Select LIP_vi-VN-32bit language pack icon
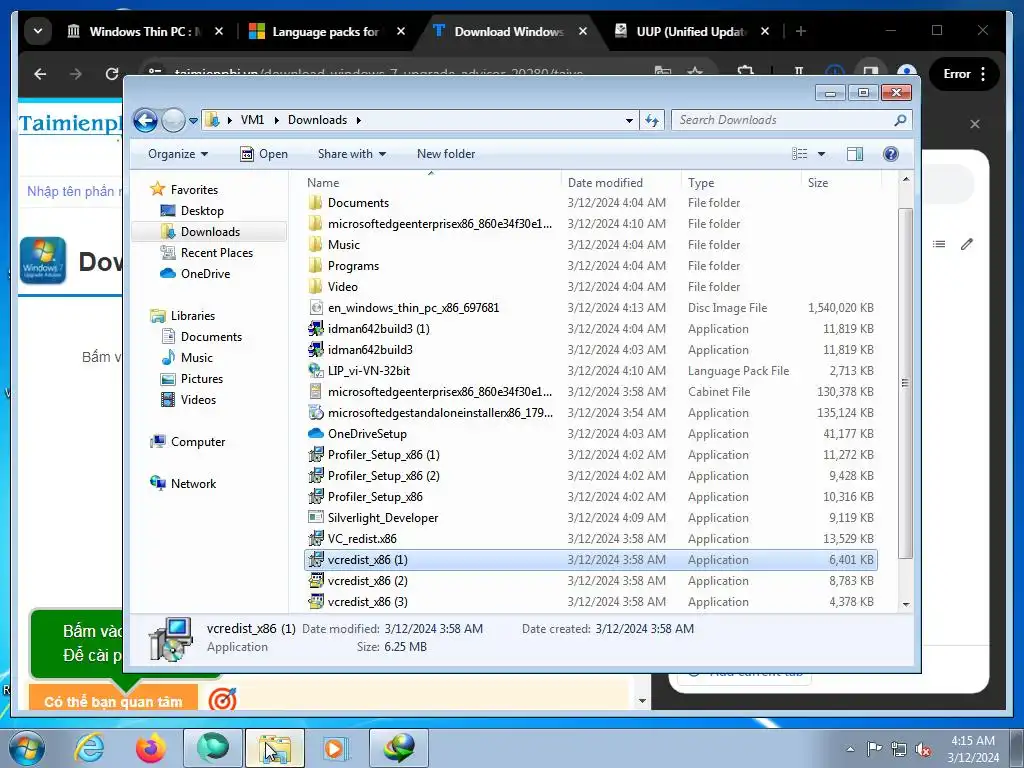Viewport: 1024px width, 768px height. tap(315, 370)
